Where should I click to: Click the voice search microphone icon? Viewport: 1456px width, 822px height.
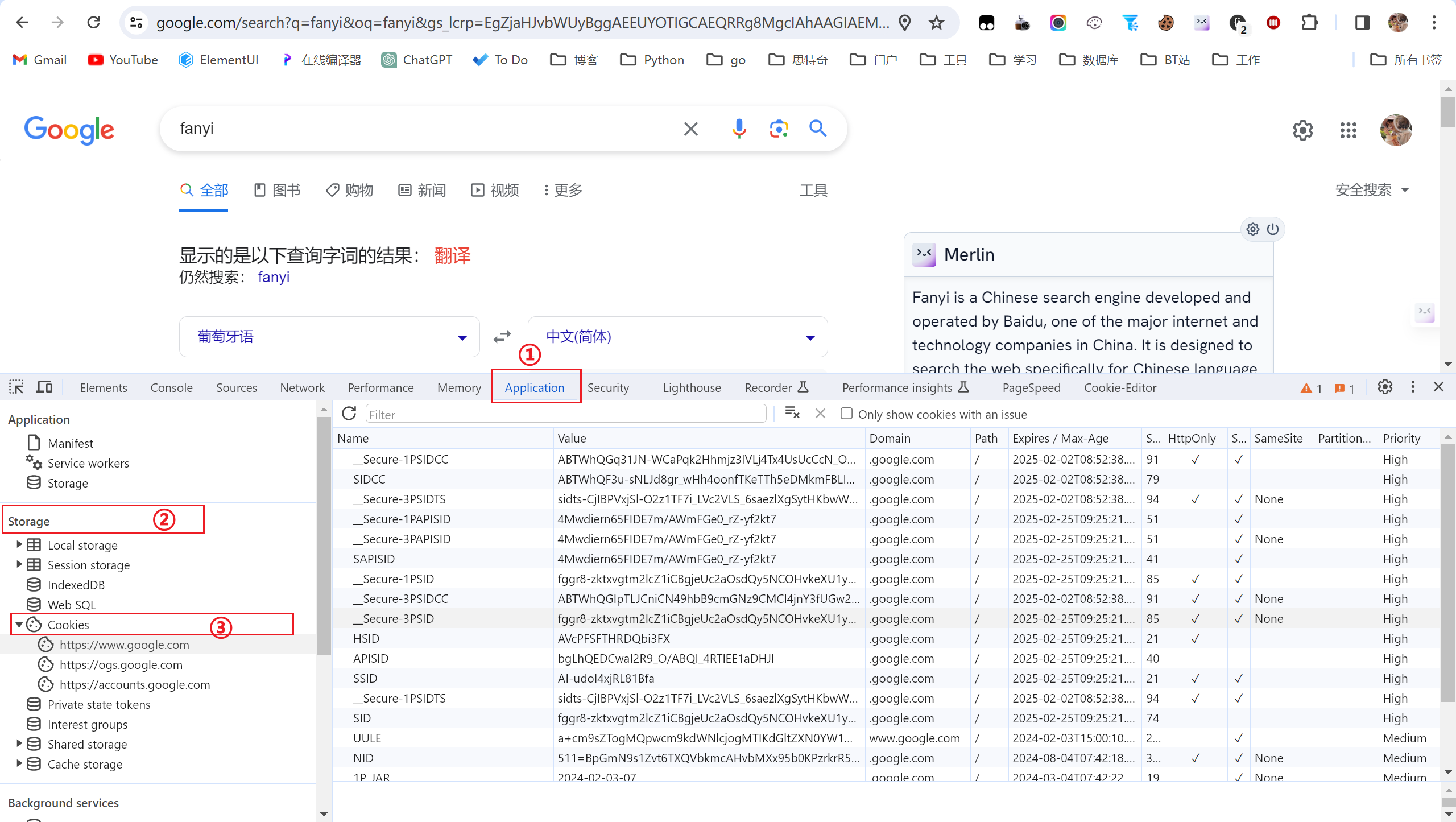(739, 129)
